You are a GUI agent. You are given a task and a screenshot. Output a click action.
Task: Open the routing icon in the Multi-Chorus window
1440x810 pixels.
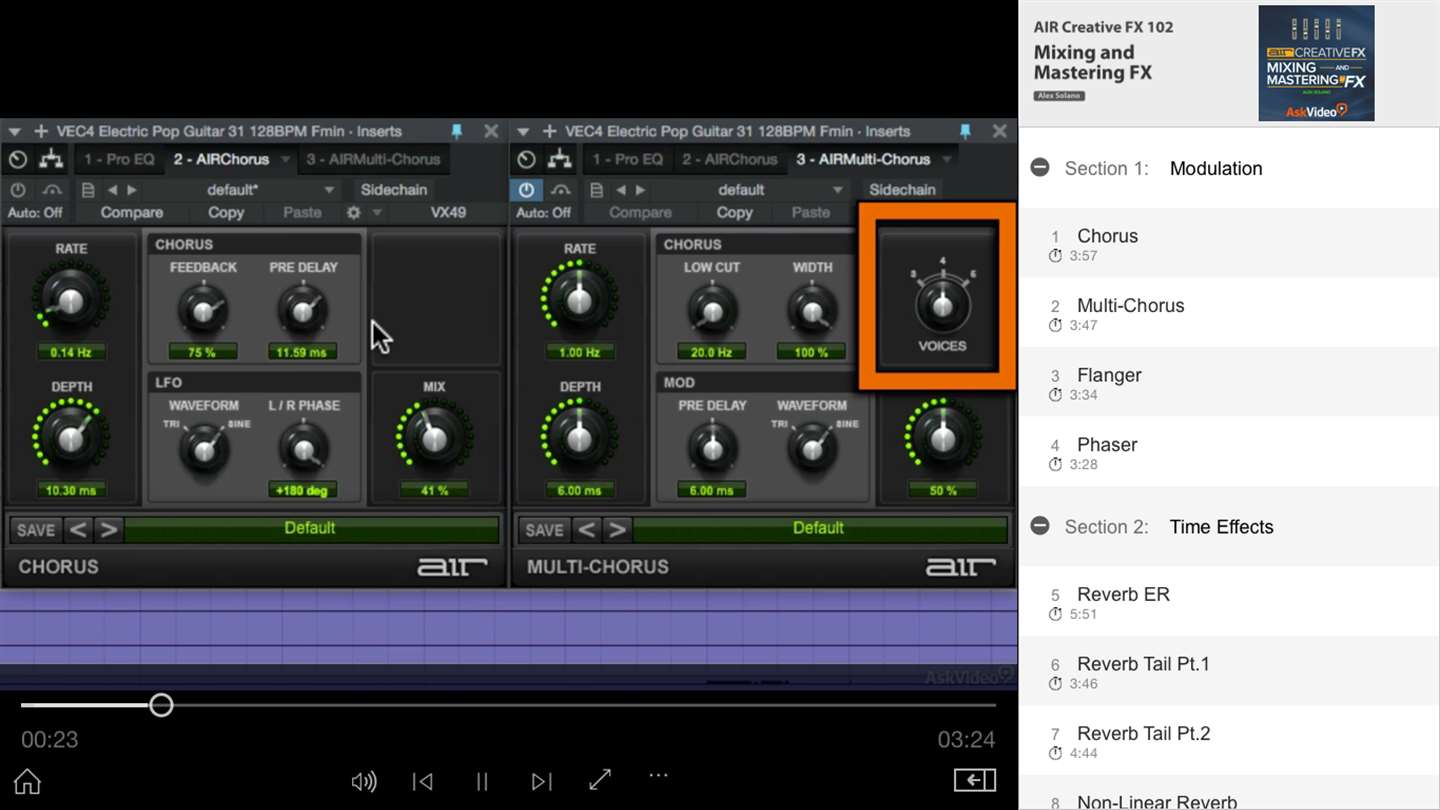pos(559,159)
